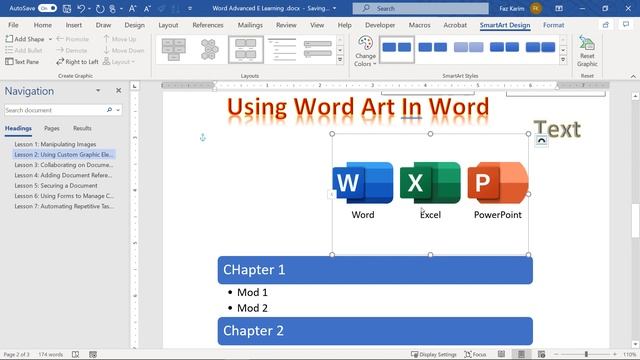Open the SmartArt text pane side arrow
This screenshot has height=360, width=640.
pyautogui.click(x=331, y=194)
